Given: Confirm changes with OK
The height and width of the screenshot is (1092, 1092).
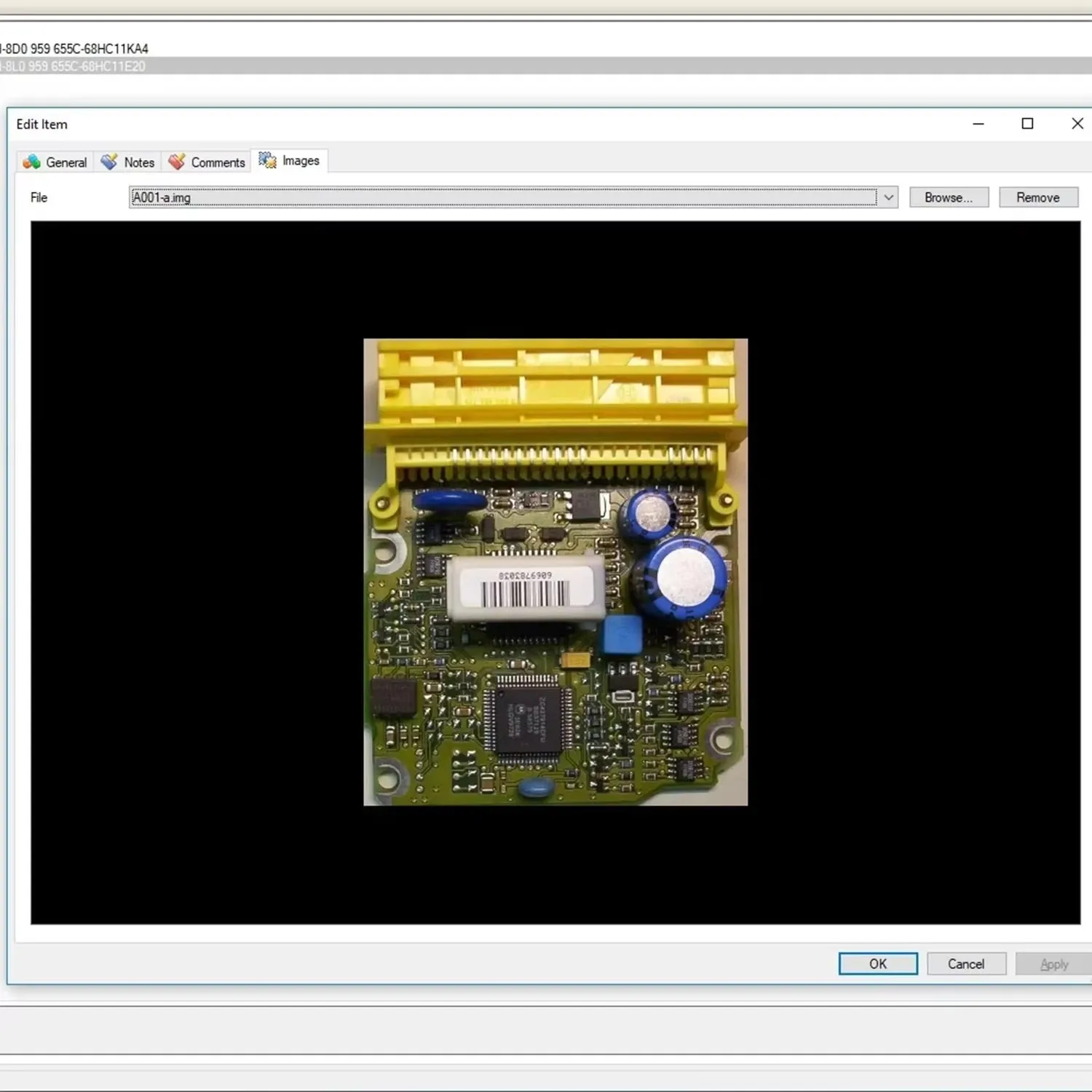Looking at the screenshot, I should click(x=877, y=963).
